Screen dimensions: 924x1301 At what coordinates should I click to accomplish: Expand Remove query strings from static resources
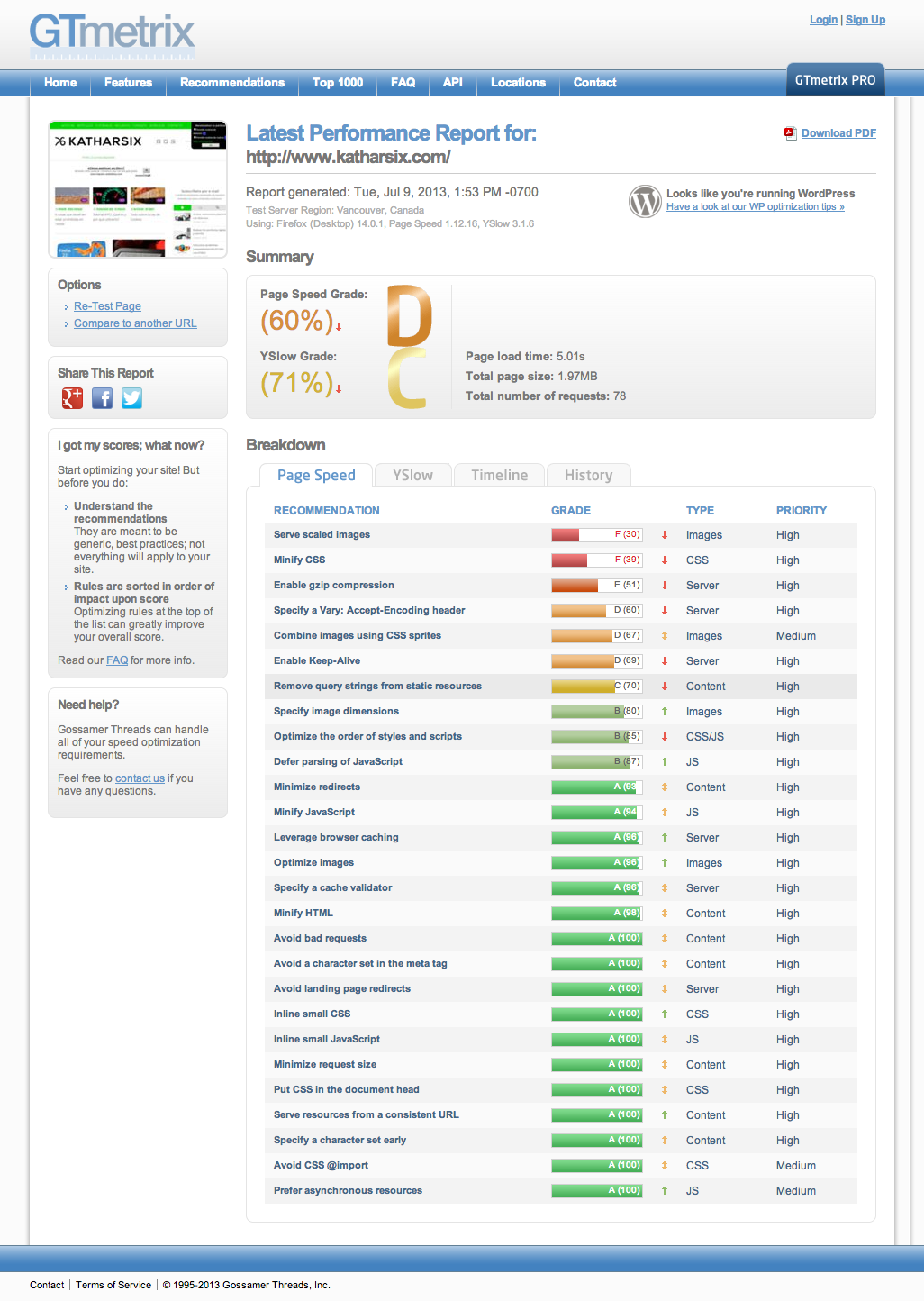(560, 687)
